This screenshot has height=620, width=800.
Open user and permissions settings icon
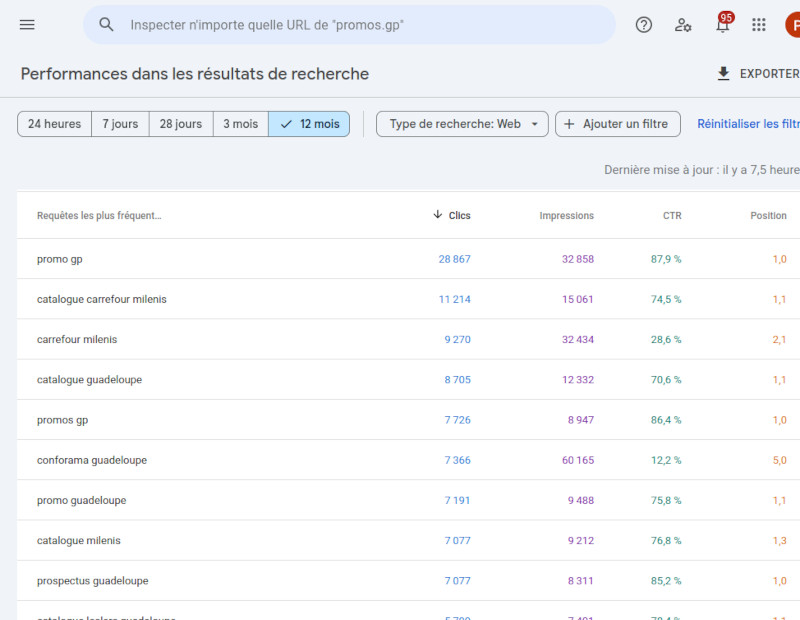(683, 25)
